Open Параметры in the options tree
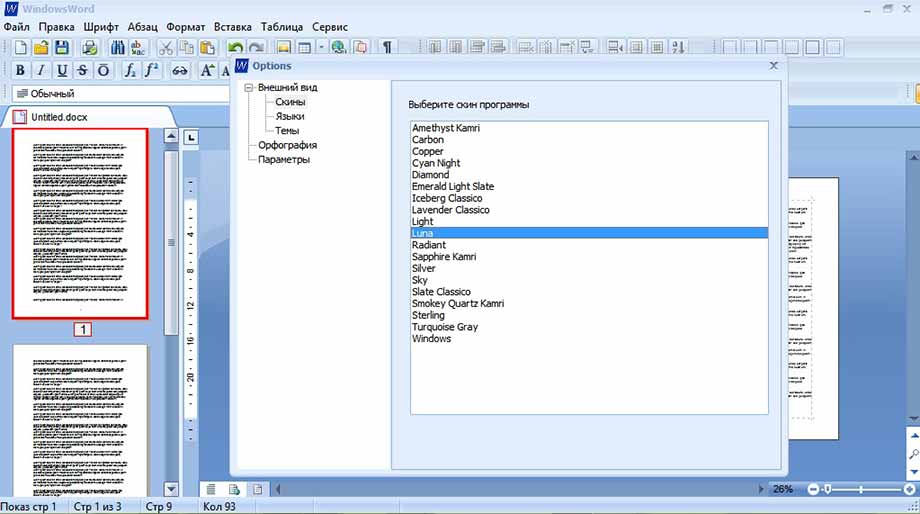Image resolution: width=920 pixels, height=514 pixels. [283, 160]
